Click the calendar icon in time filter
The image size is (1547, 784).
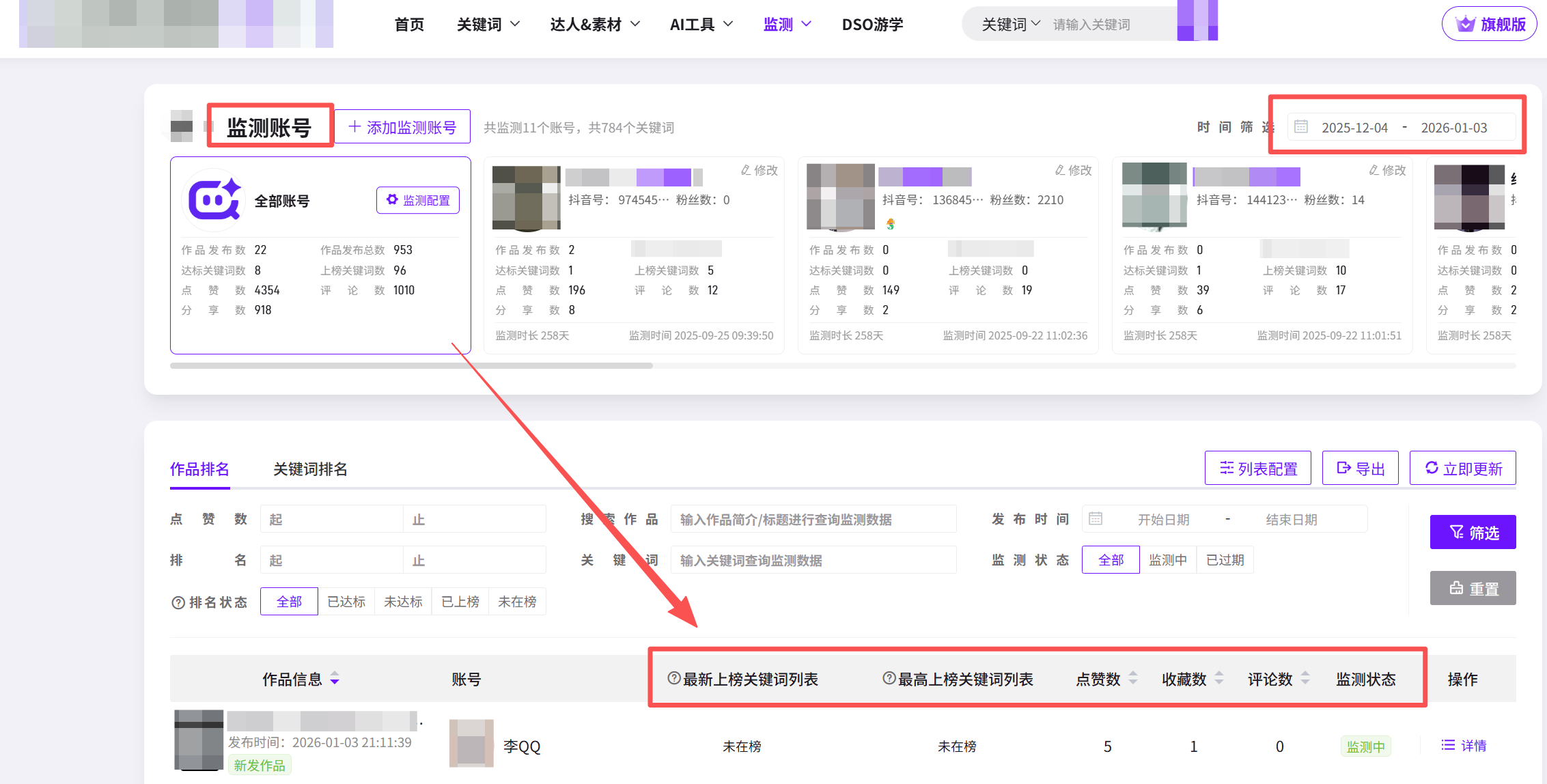(1301, 127)
